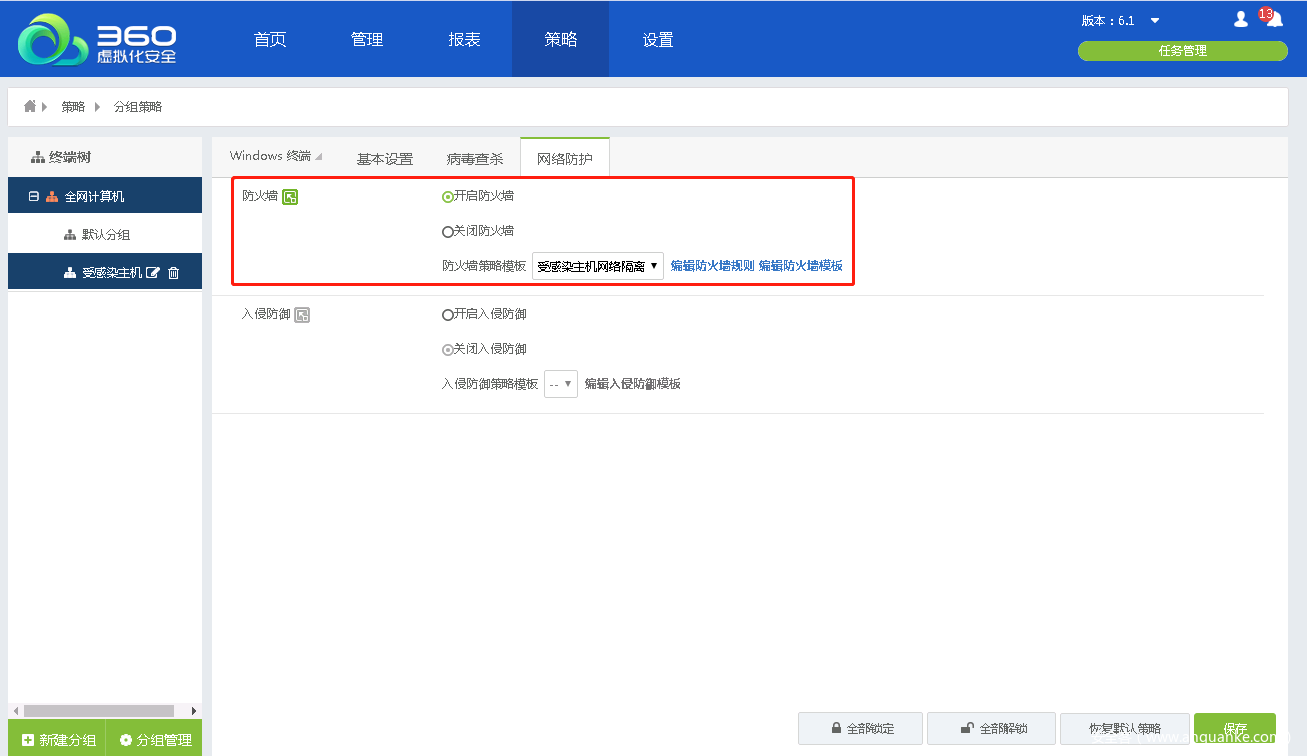Open the 报表 menu in top navigation

pos(464,40)
